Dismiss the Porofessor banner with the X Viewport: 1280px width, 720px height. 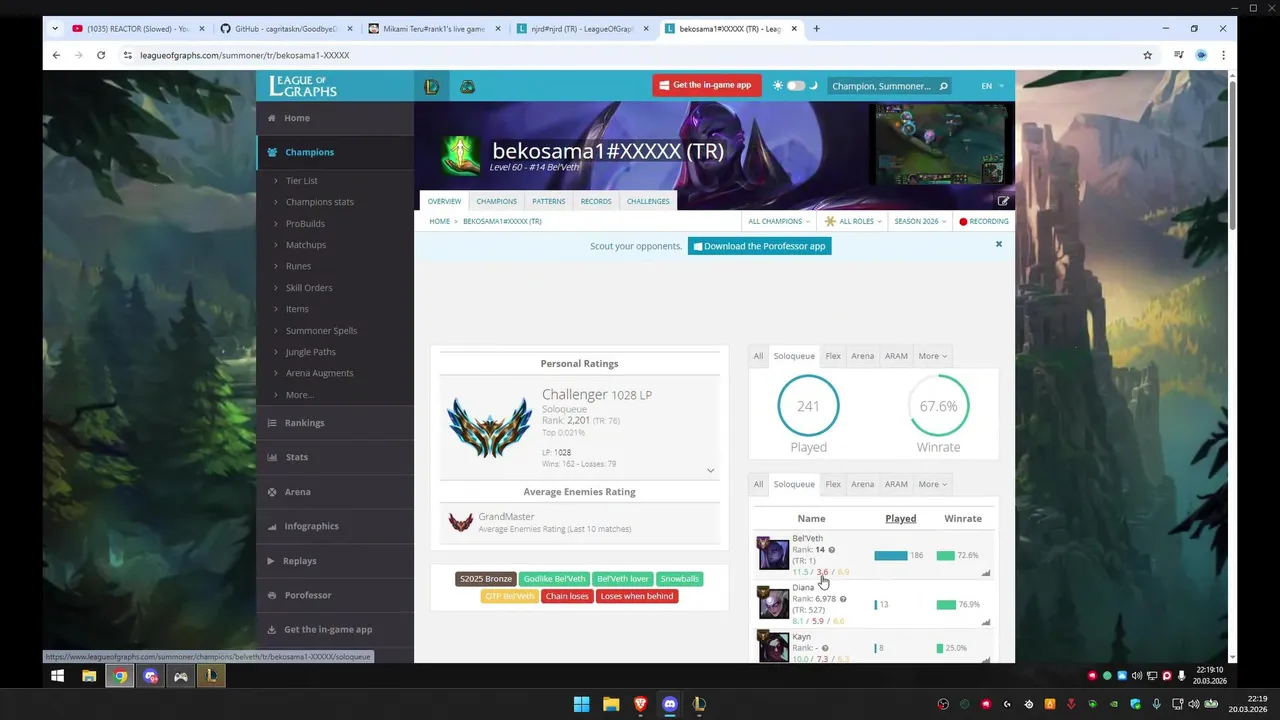pyautogui.click(x=998, y=244)
